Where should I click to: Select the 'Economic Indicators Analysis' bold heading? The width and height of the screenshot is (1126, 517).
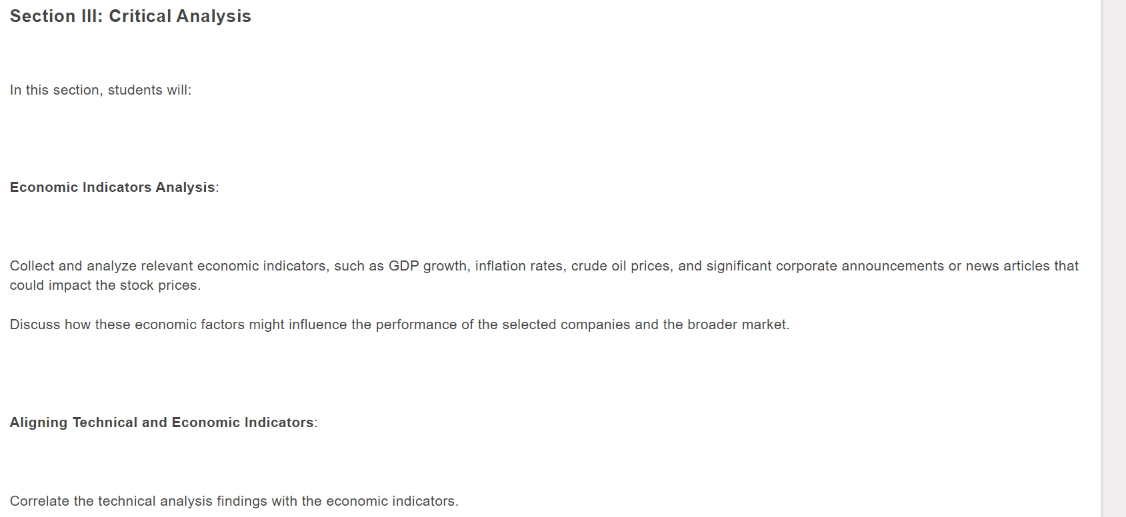point(112,187)
